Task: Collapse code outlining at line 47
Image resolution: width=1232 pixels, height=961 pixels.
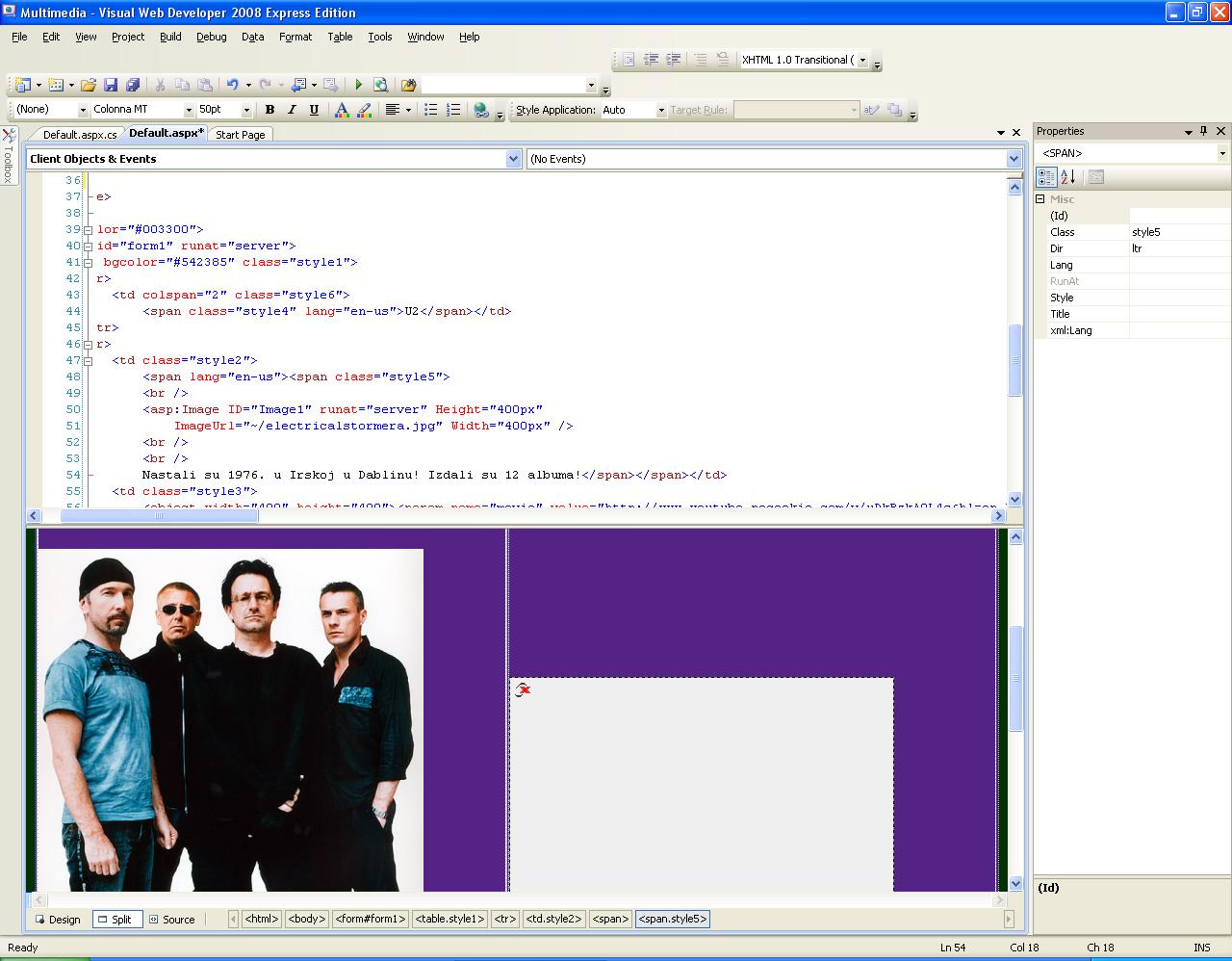Action: (89, 360)
